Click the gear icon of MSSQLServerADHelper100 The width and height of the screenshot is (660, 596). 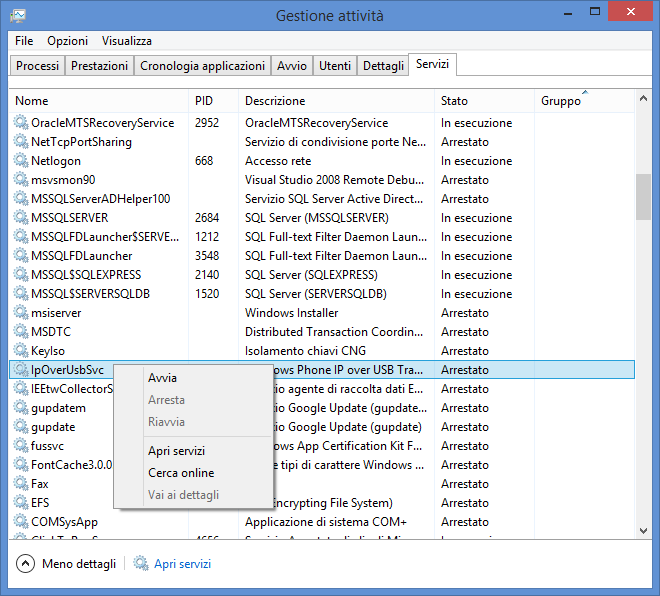(21, 198)
